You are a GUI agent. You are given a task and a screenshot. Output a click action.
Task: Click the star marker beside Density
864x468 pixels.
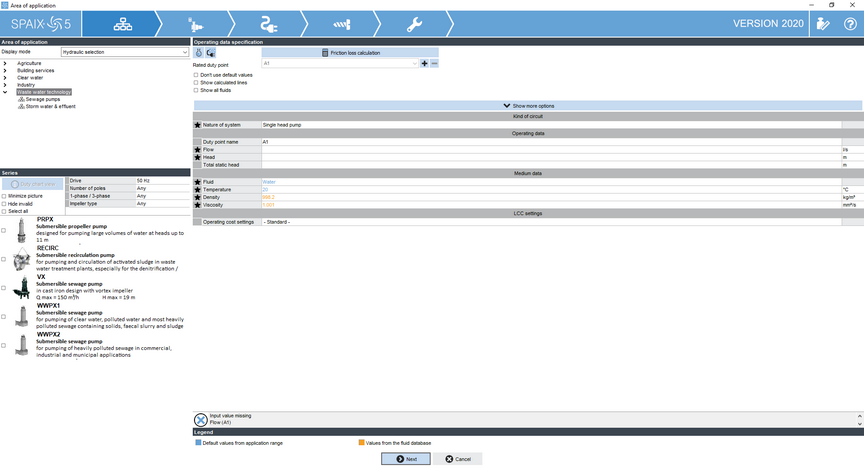tap(197, 197)
